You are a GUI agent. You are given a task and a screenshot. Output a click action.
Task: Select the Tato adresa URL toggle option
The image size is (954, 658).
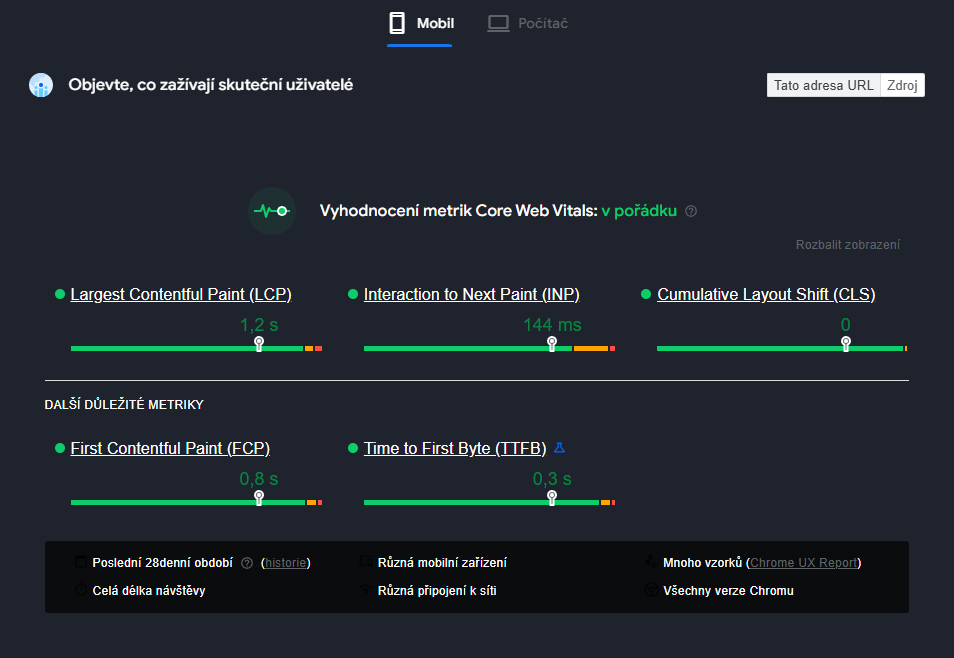click(x=823, y=85)
